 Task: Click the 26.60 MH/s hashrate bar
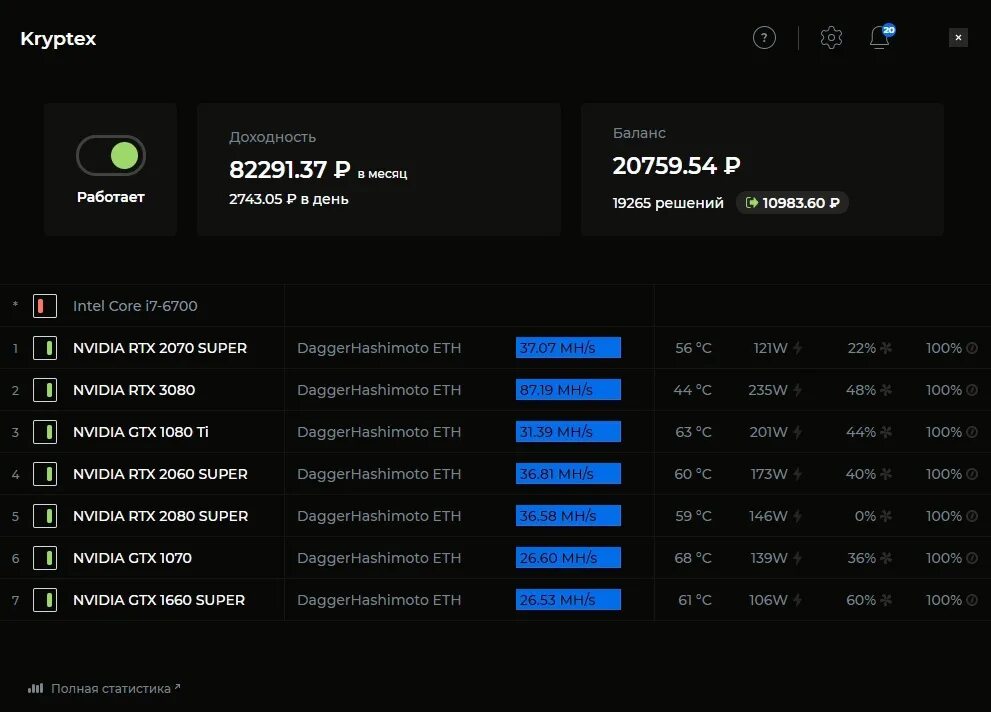click(x=568, y=558)
